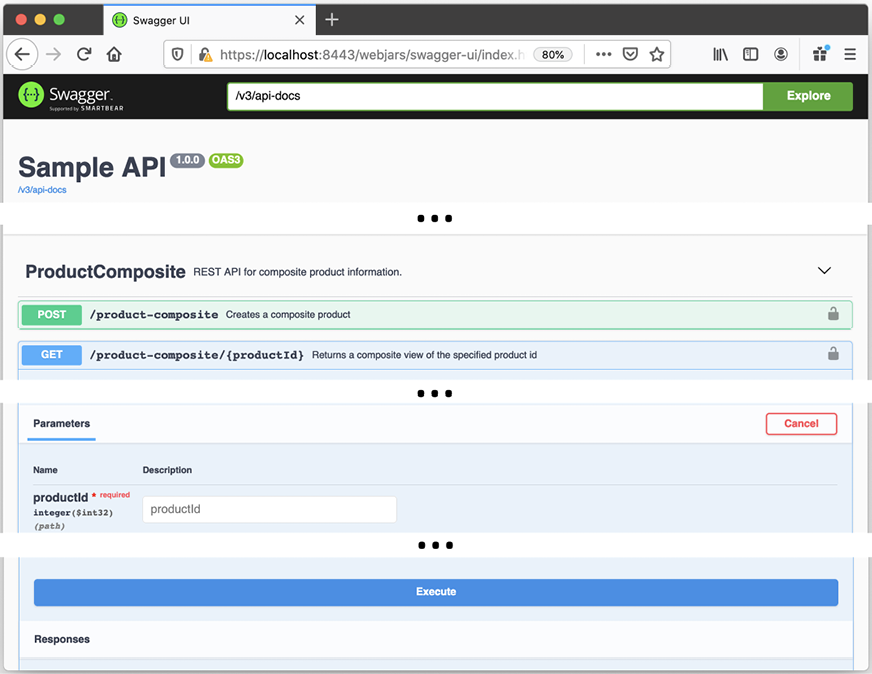Click the blue Execute button
The width and height of the screenshot is (872, 674).
pos(436,592)
